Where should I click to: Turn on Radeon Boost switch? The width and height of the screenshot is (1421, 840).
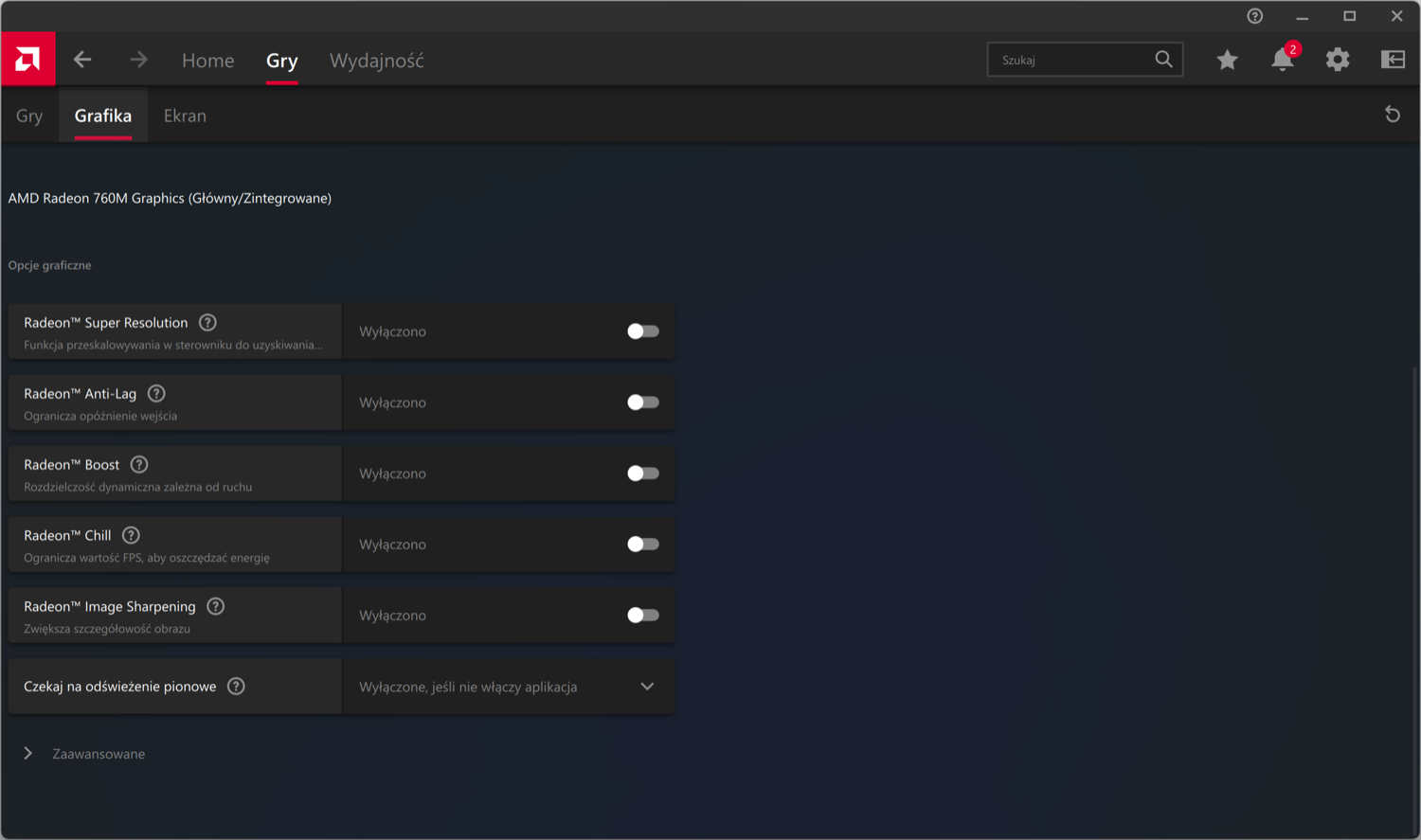(643, 474)
